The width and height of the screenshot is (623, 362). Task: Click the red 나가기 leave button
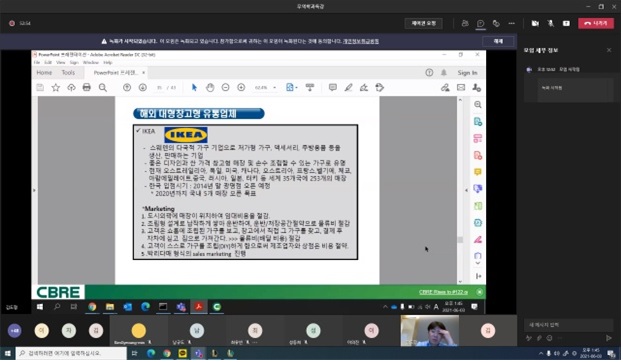(596, 23)
